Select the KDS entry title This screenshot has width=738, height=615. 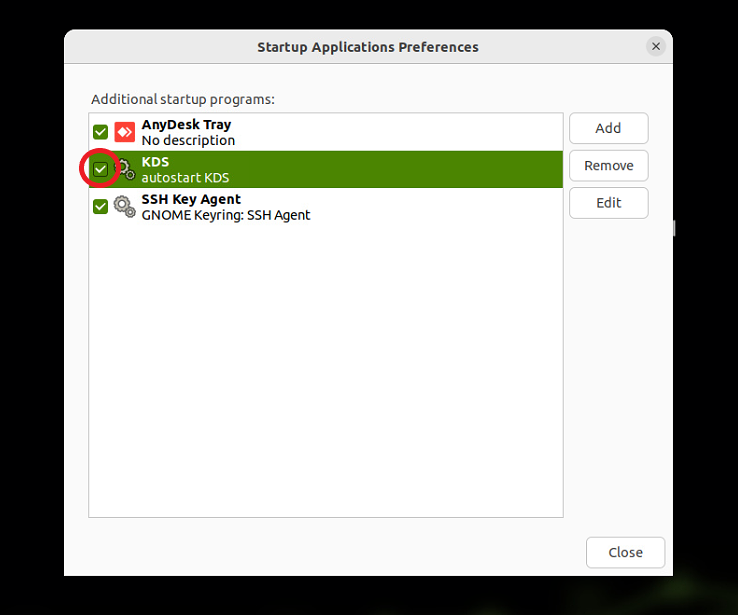pyautogui.click(x=155, y=162)
